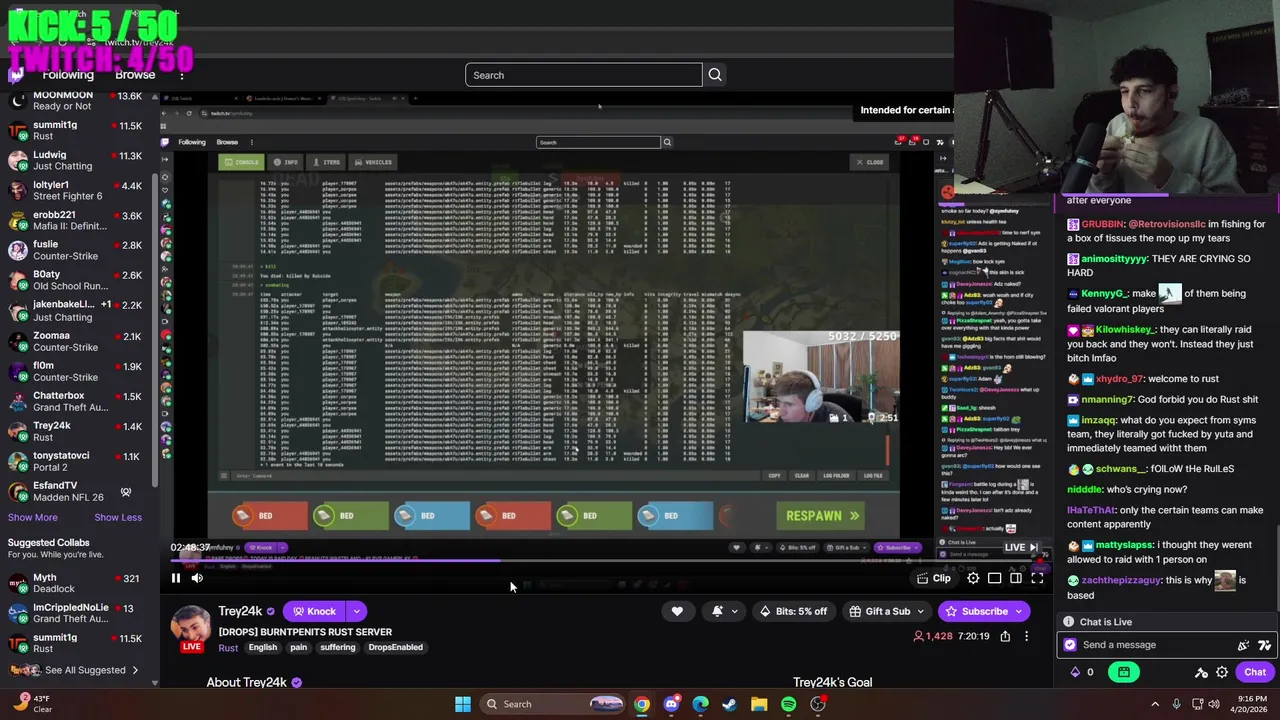The height and width of the screenshot is (720, 1280).
Task: Open the tonystatovci Portal 2 channel
Action: click(x=78, y=461)
